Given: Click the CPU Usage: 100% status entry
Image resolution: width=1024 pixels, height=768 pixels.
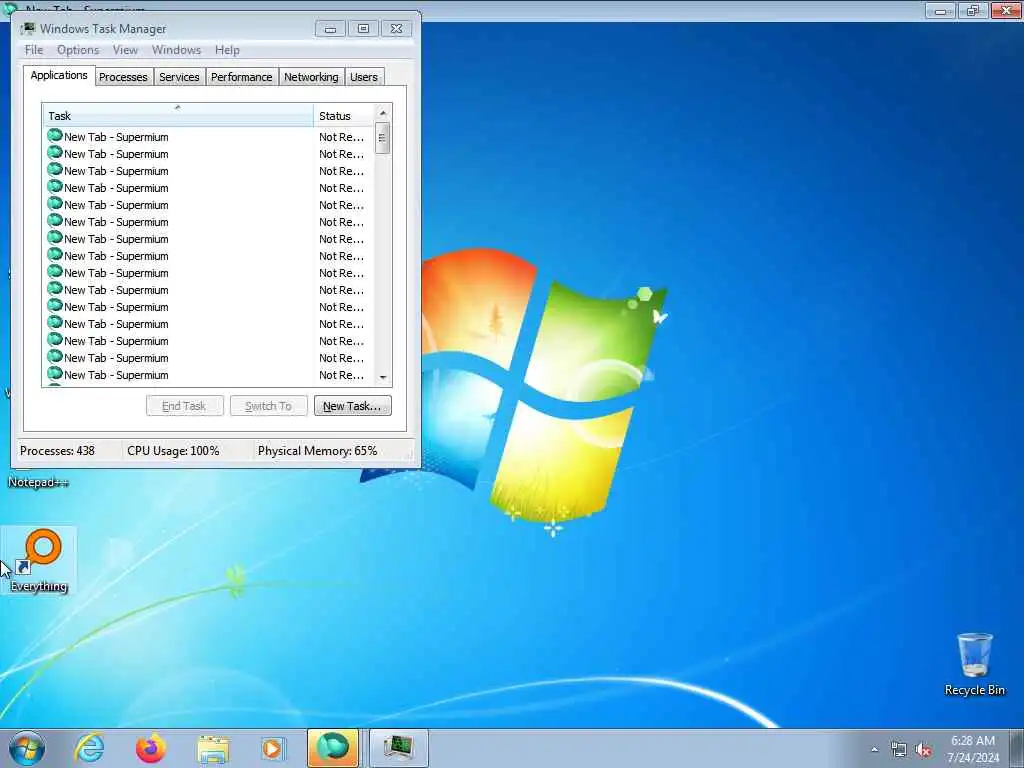Looking at the screenshot, I should (x=173, y=451).
